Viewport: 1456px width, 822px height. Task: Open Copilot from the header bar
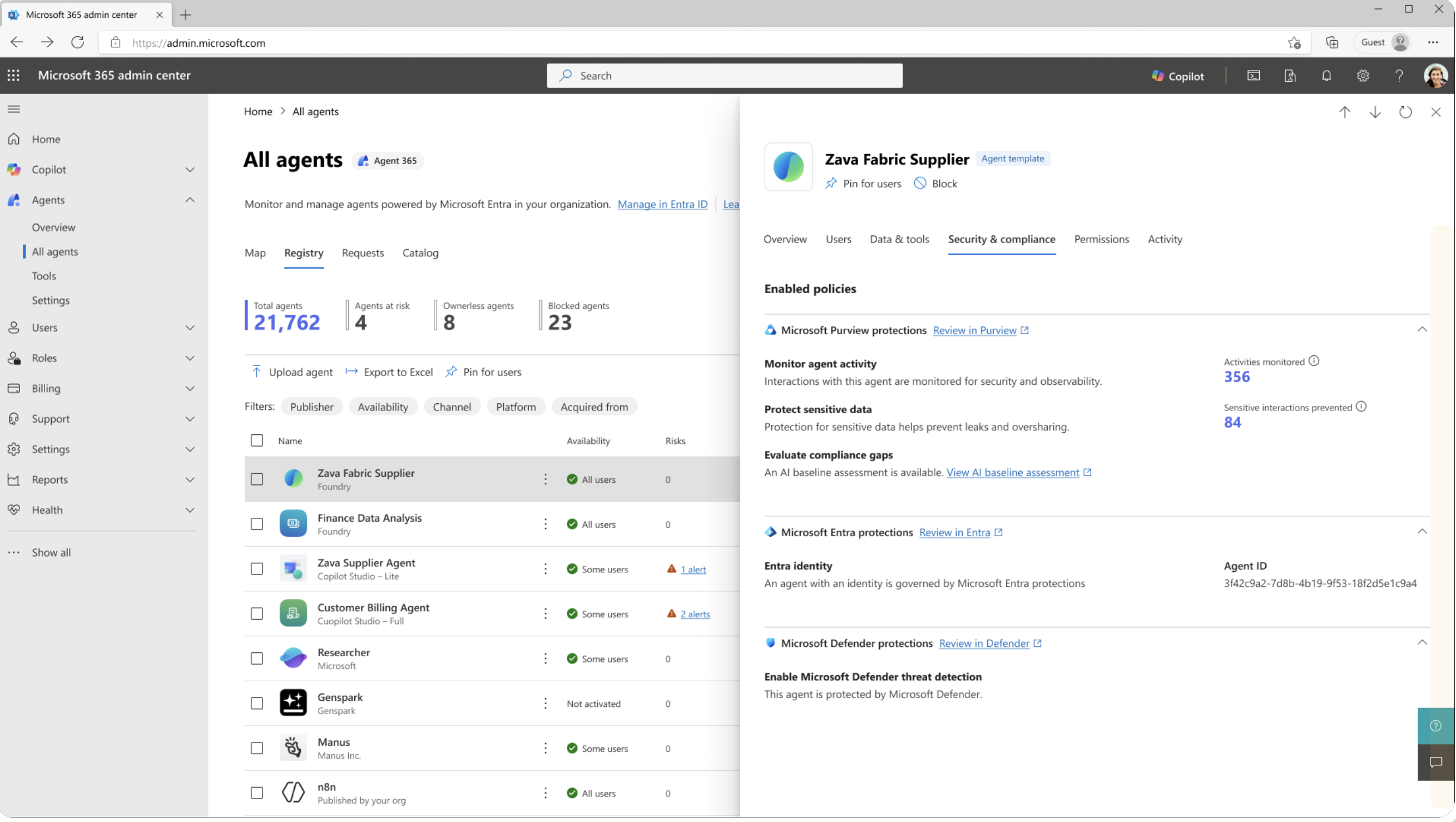tap(1178, 76)
